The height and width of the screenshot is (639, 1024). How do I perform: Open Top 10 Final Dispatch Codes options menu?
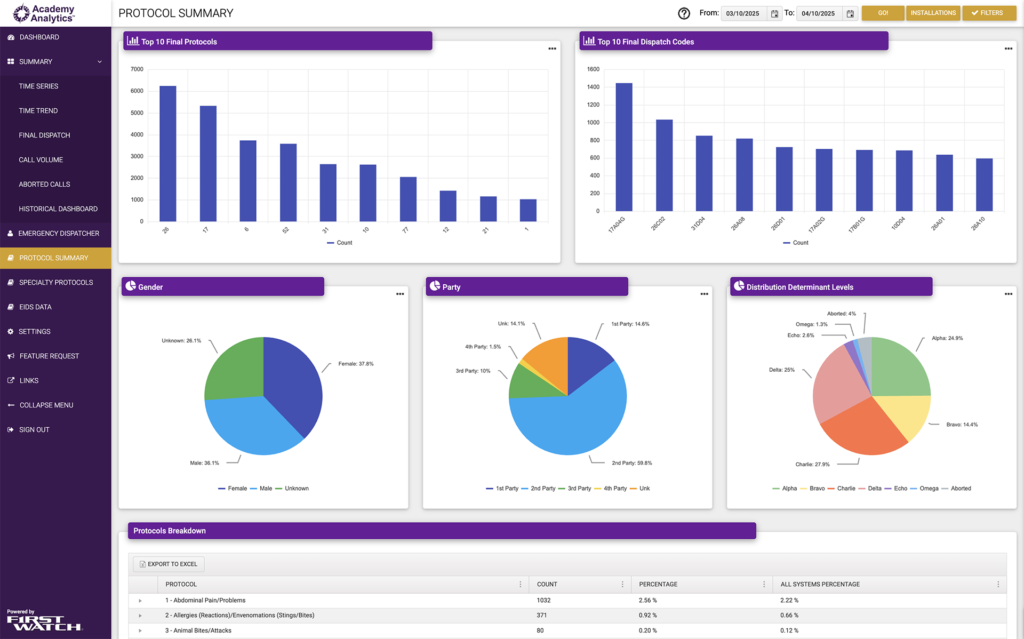tap(1008, 48)
